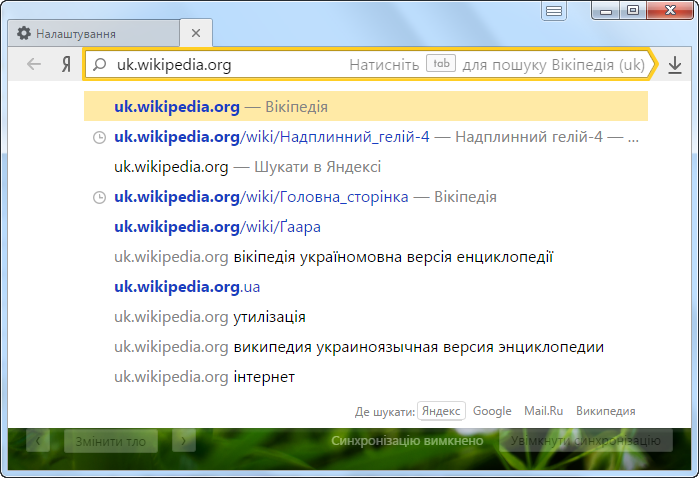699x478 pixels.
Task: Choose Википедия as search engine
Action: pos(605,411)
